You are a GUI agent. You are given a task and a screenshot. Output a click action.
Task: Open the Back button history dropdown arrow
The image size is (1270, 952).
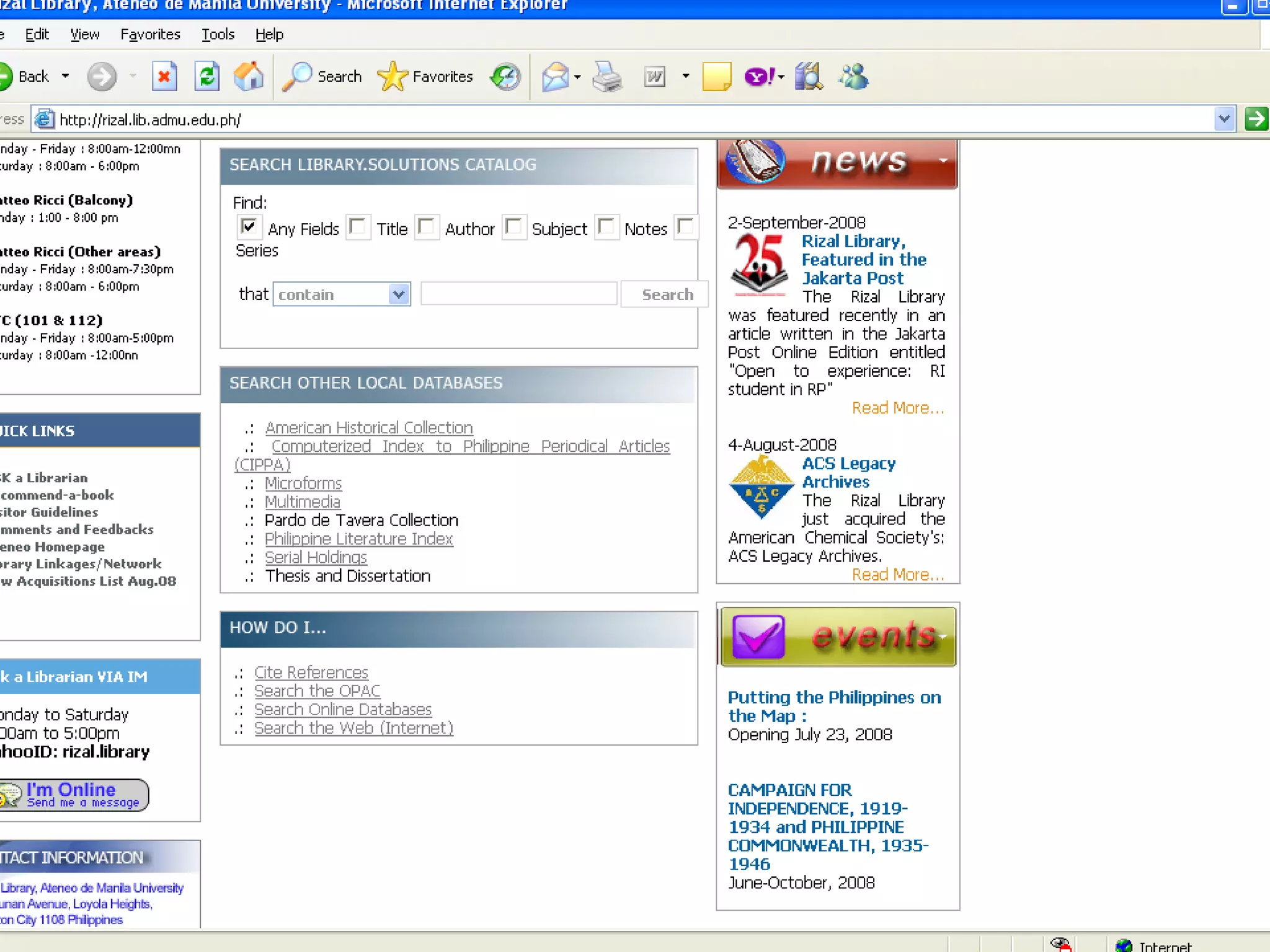(x=65, y=76)
